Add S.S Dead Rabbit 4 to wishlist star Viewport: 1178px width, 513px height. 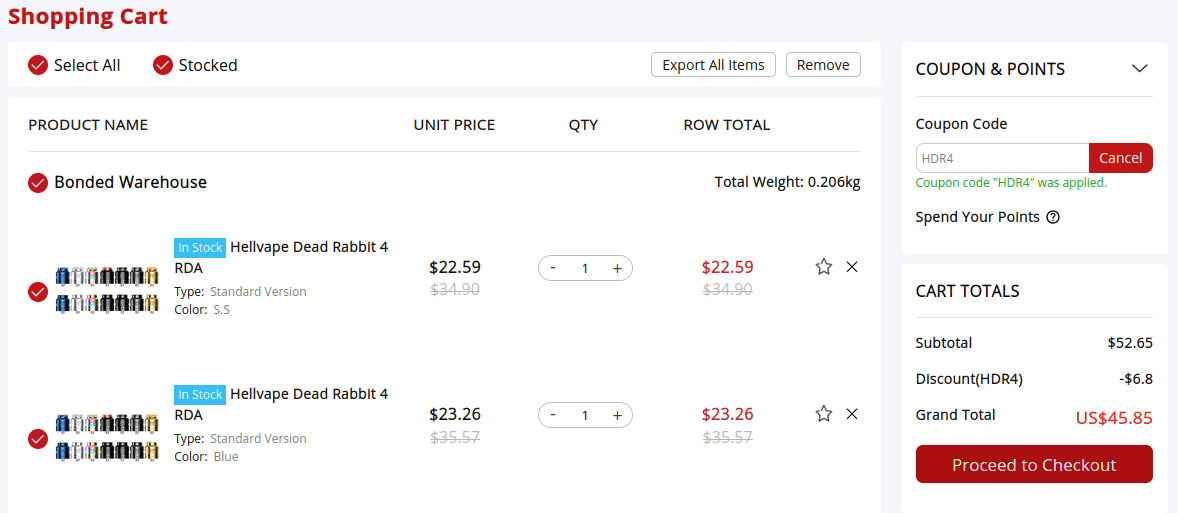click(x=823, y=267)
